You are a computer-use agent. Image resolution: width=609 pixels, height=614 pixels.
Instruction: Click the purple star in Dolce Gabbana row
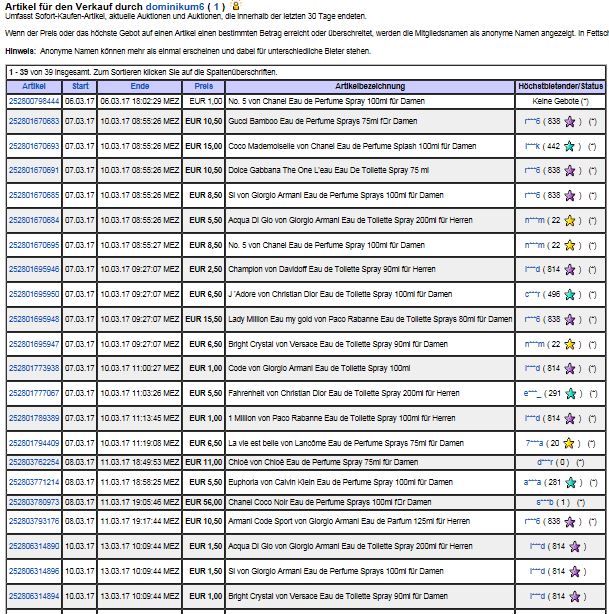point(570,170)
